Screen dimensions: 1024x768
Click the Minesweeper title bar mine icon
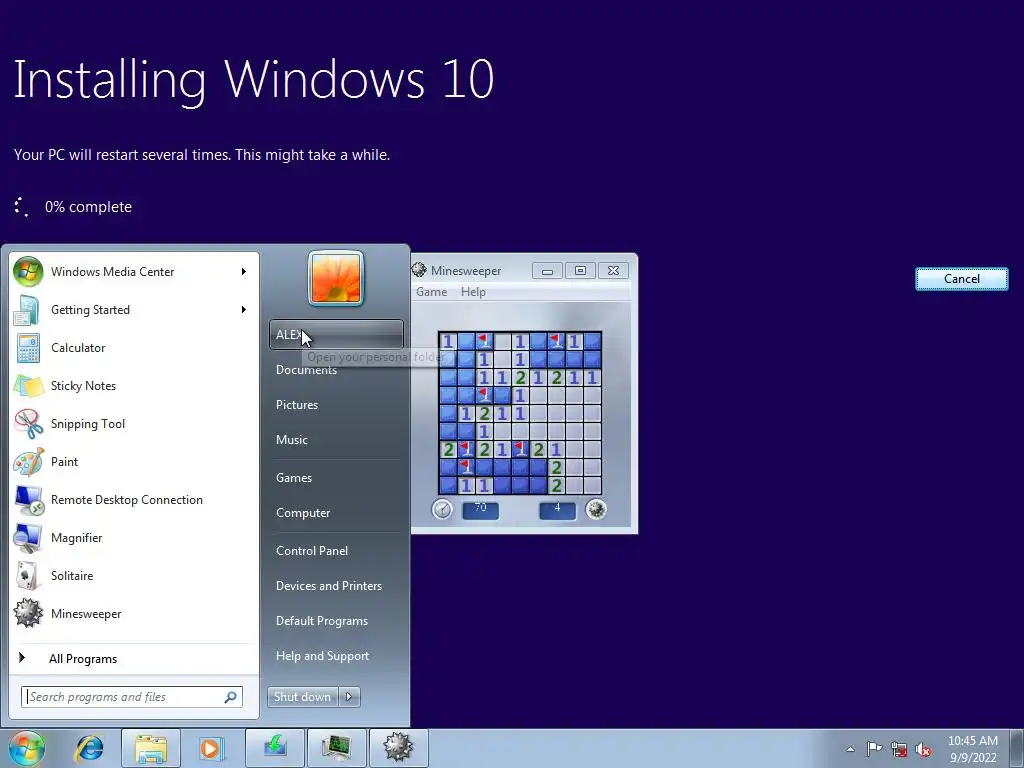click(419, 270)
